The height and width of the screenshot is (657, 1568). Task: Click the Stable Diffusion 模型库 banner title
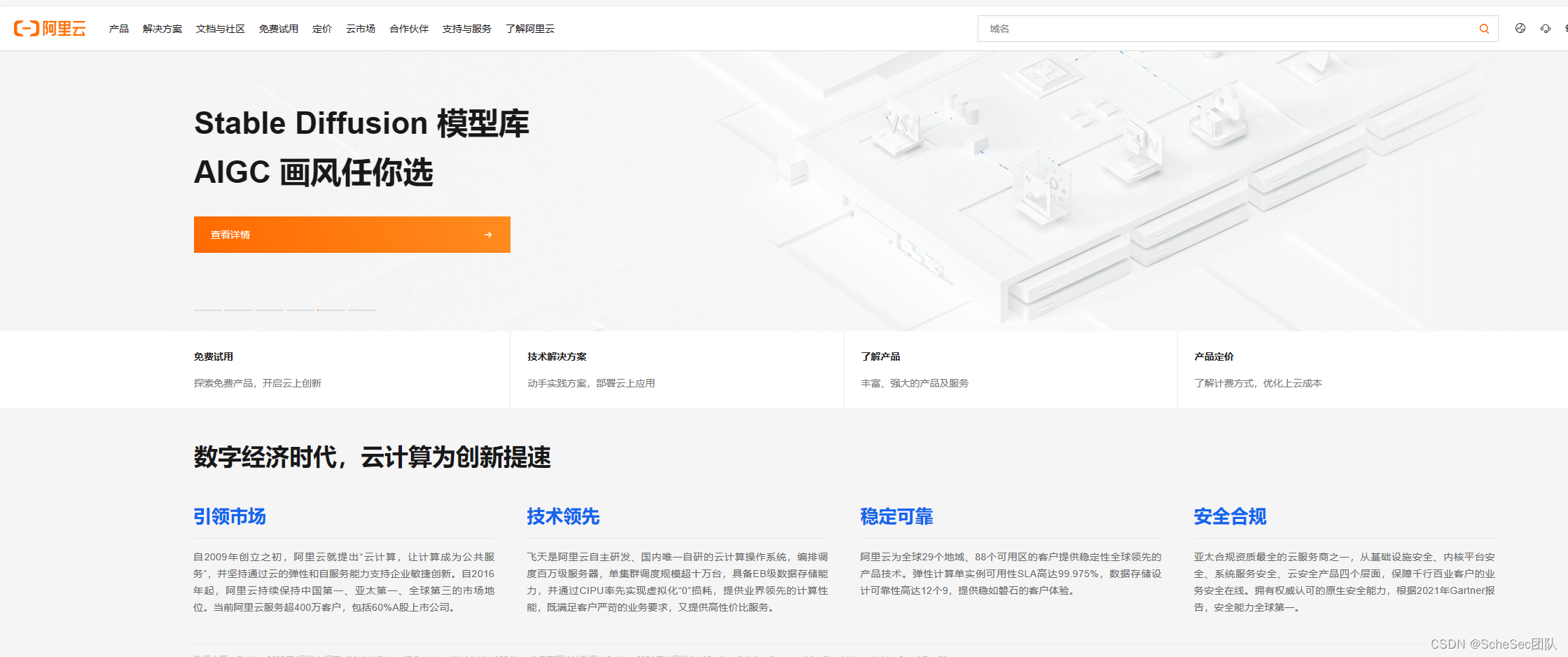pos(361,123)
